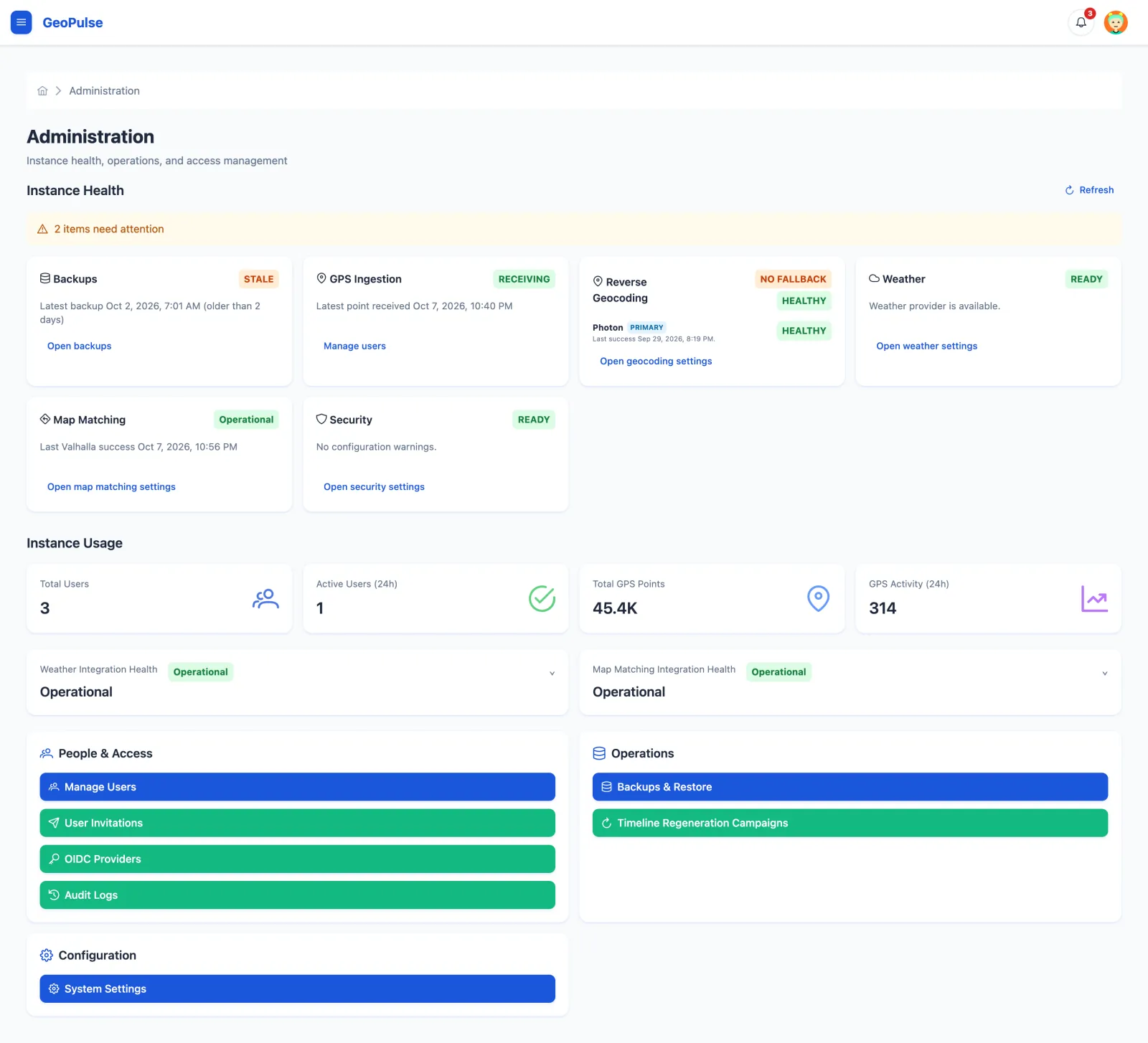The height and width of the screenshot is (1043, 1148).
Task: Open the user avatar menu
Action: [1116, 22]
